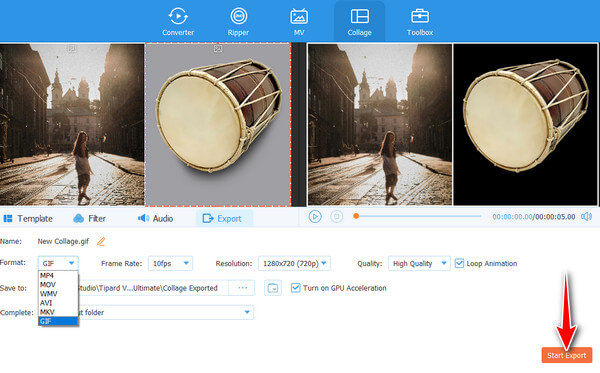Screen dimensions: 600x373
Task: Open the Ripper module
Action: 238,21
